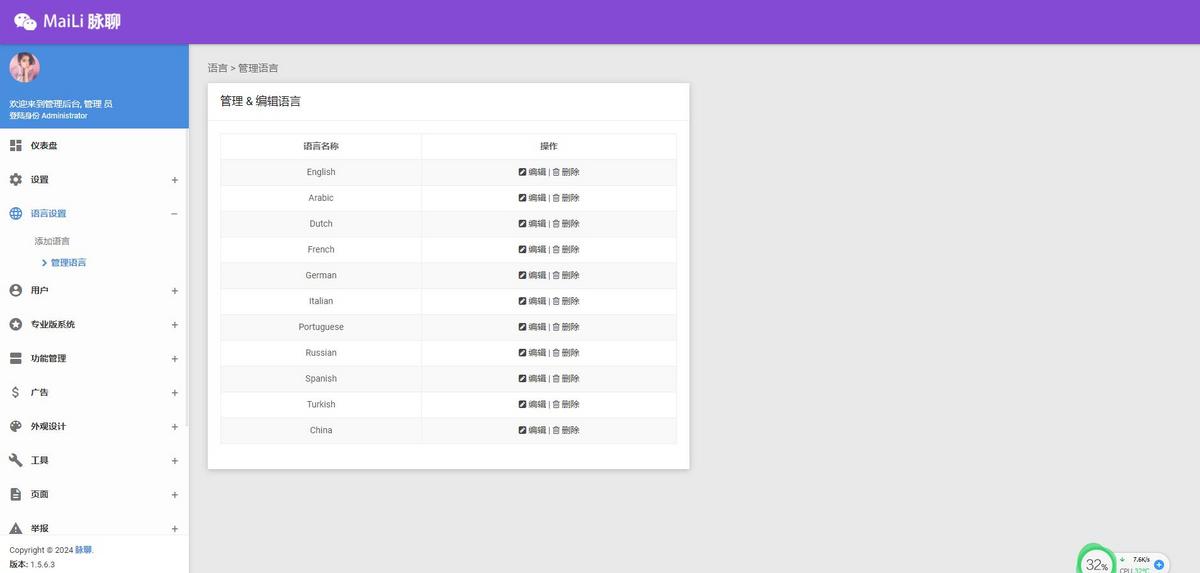Viewport: 1200px width, 573px height.
Task: Click the 广告 dollar sign icon
Action: click(15, 392)
